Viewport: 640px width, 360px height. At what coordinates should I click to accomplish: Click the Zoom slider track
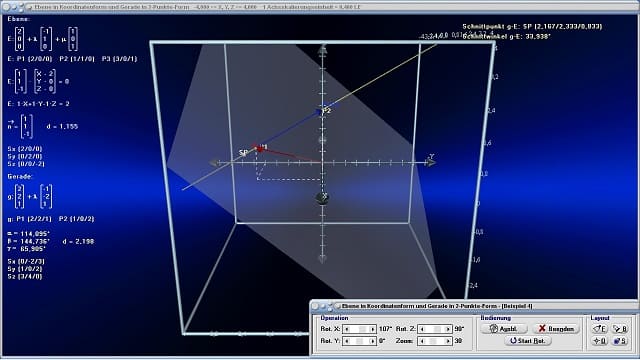tap(435, 341)
